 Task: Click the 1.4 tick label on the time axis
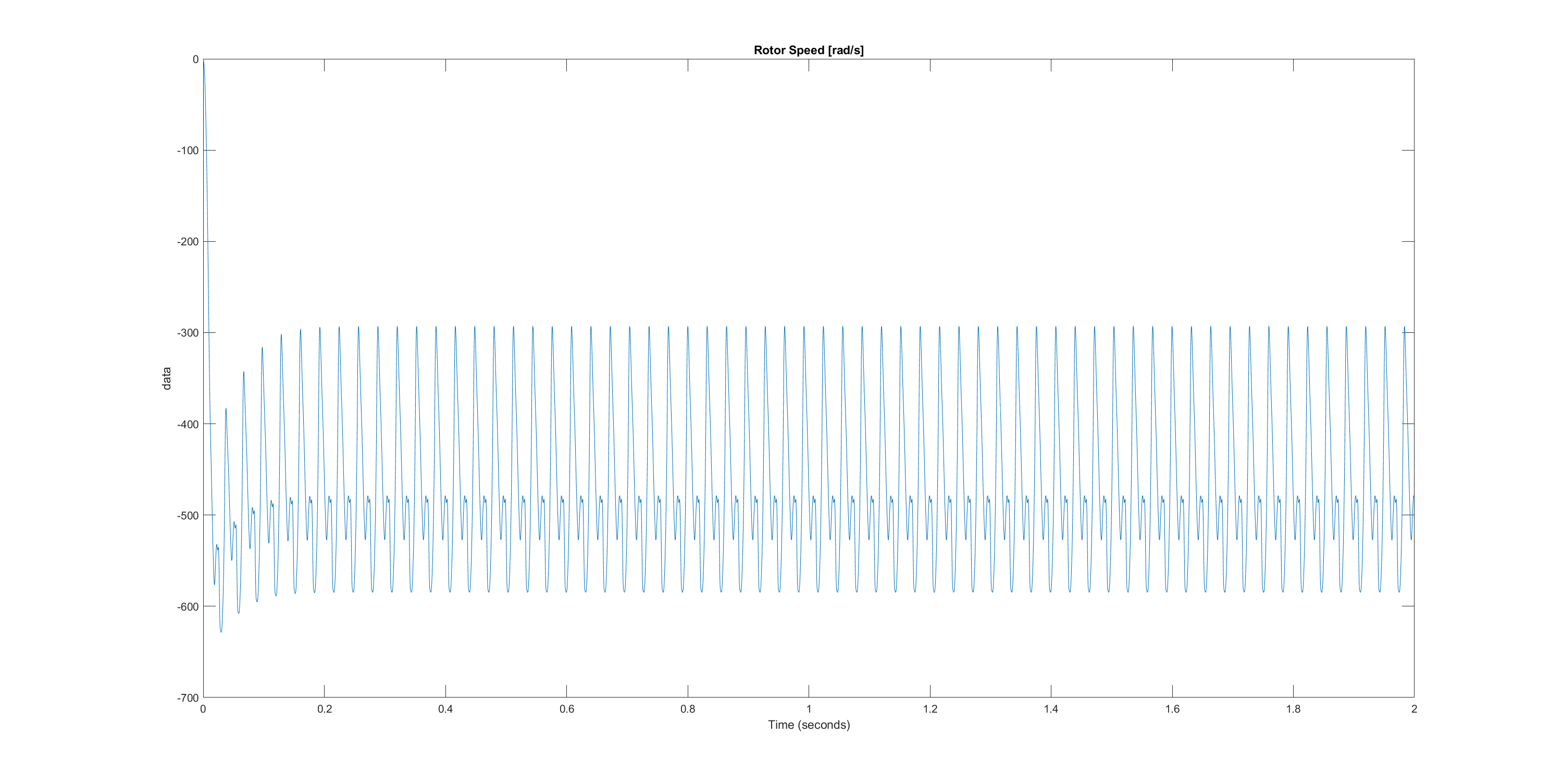point(1051,709)
